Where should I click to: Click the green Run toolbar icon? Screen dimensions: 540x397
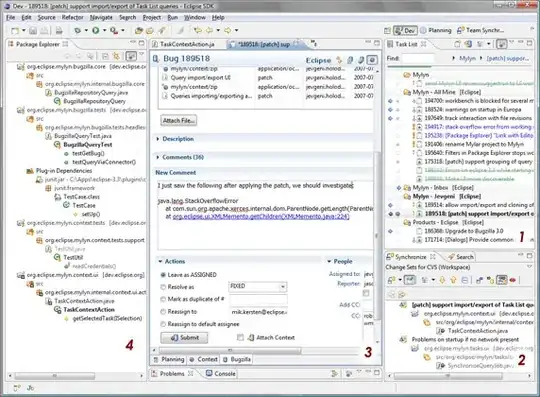[95, 31]
